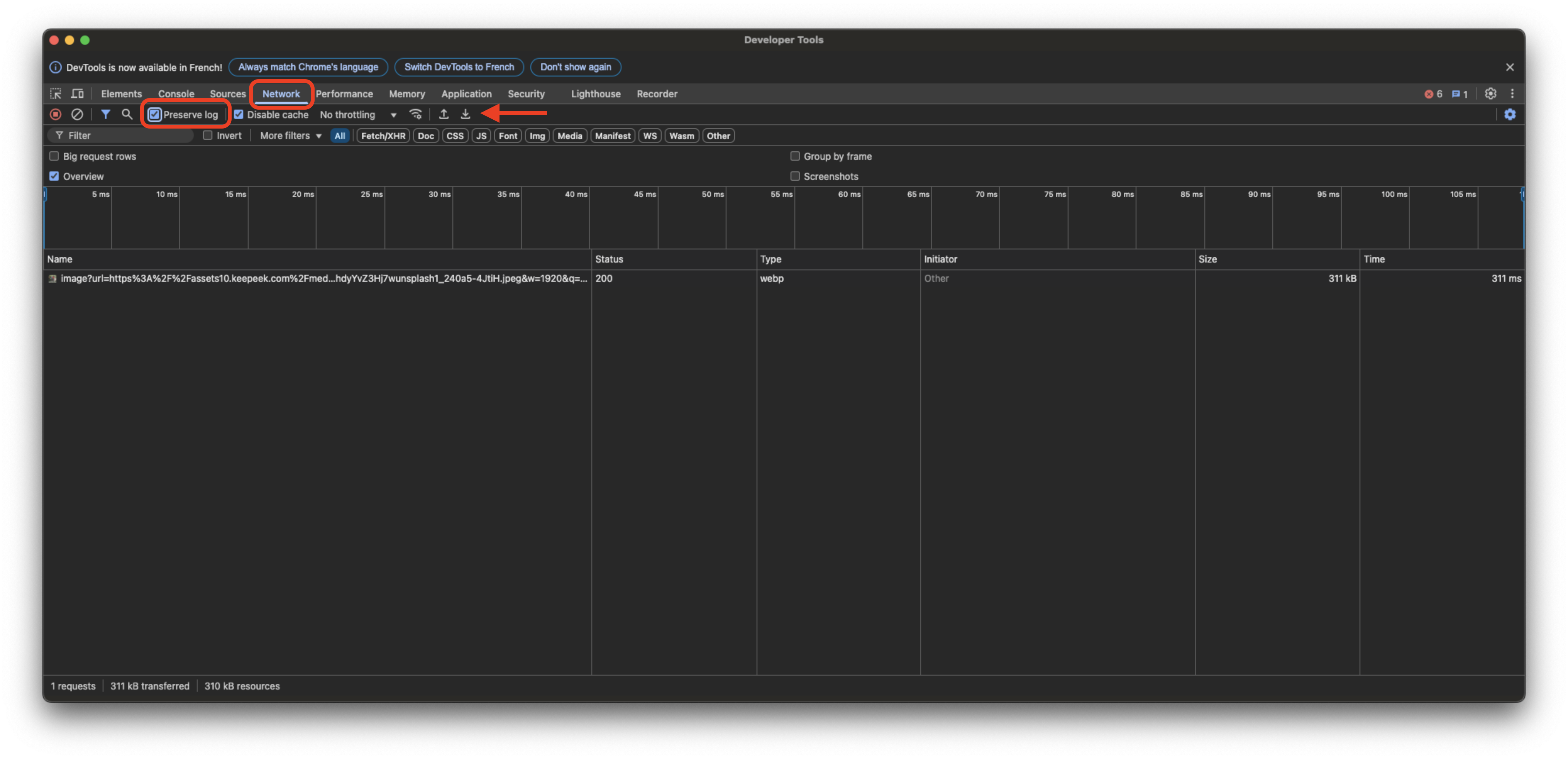Clear the network log
The width and height of the screenshot is (1568, 759).
[x=77, y=114]
